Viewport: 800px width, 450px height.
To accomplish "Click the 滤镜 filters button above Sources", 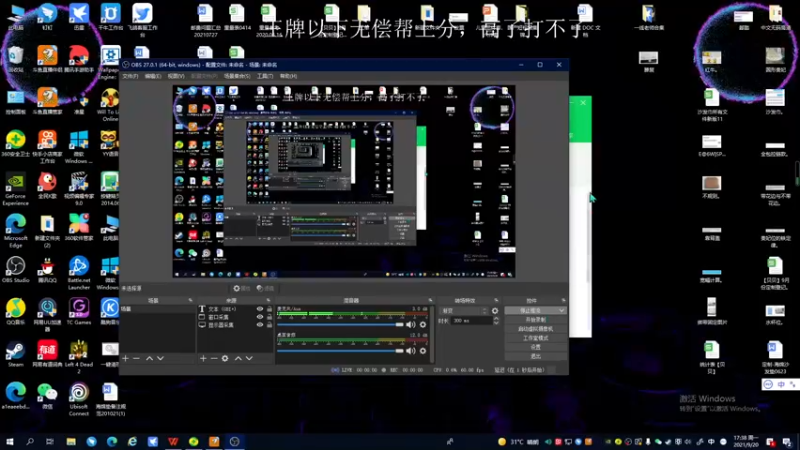I will point(265,289).
